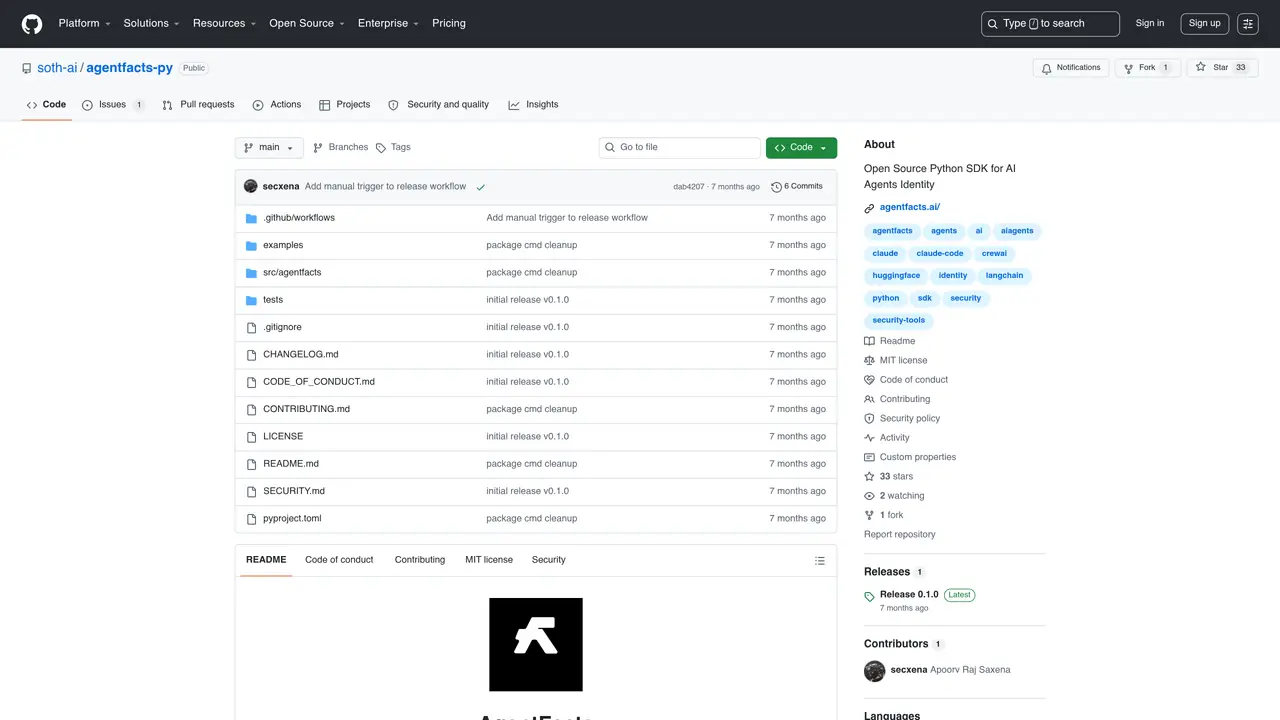The width and height of the screenshot is (1280, 720).
Task: Select the Security README tab
Action: tap(549, 560)
